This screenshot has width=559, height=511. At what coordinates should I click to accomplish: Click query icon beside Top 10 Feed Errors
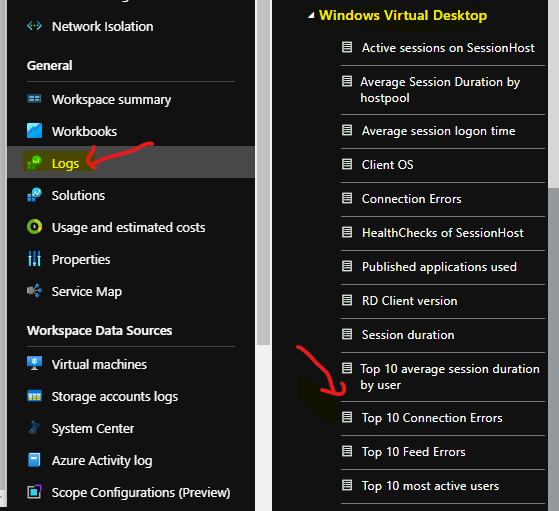(347, 451)
